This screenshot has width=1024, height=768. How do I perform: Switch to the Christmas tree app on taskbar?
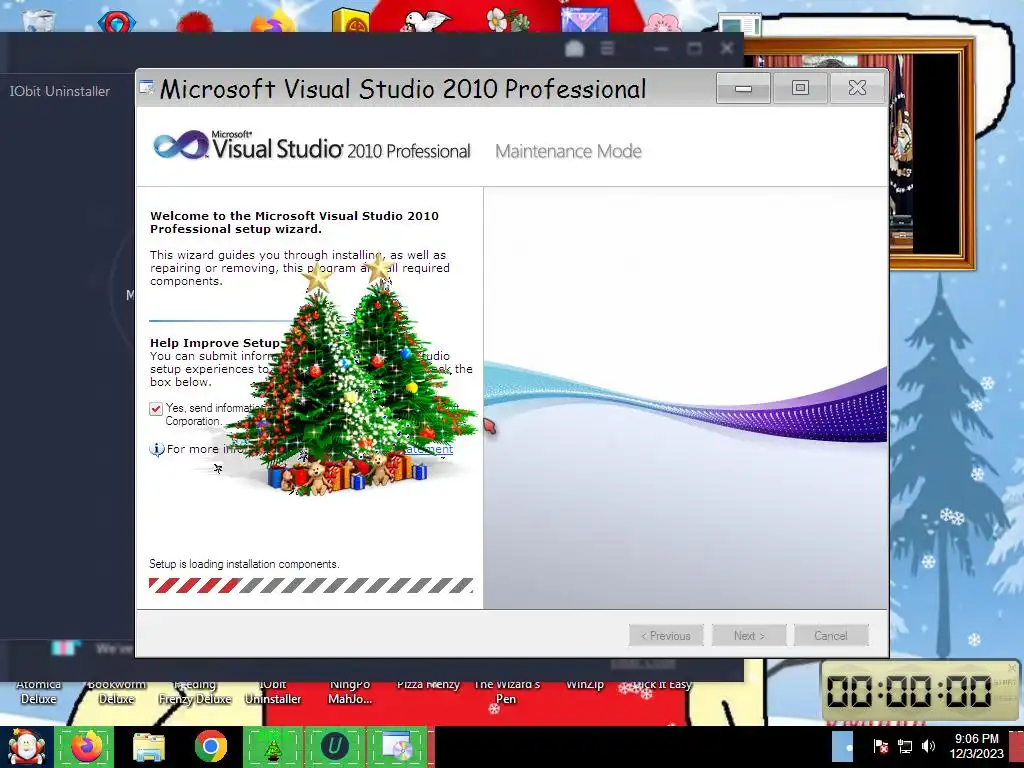pos(272,747)
